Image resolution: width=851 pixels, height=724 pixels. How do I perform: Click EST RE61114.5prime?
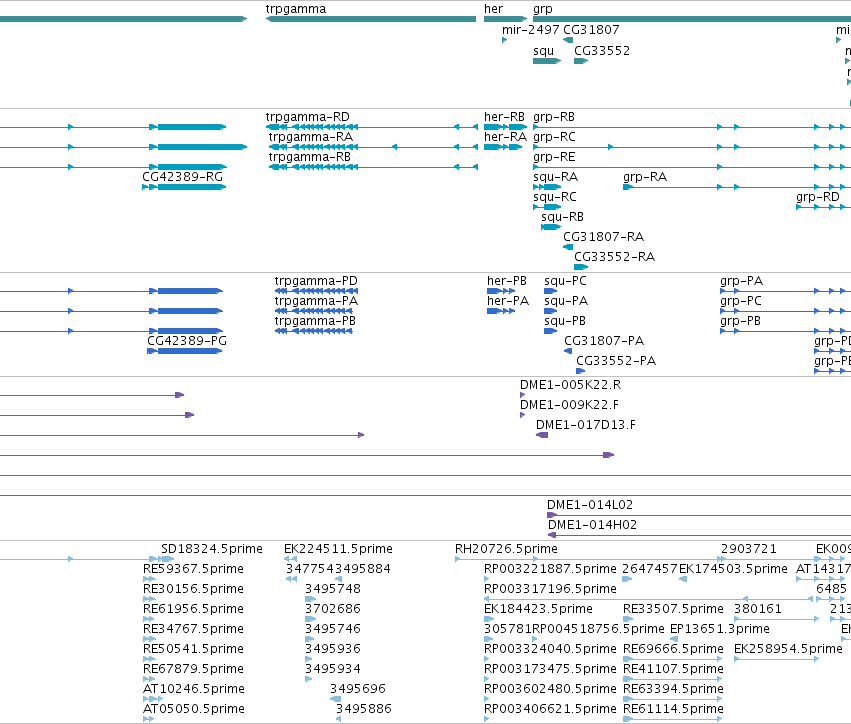[672, 719]
